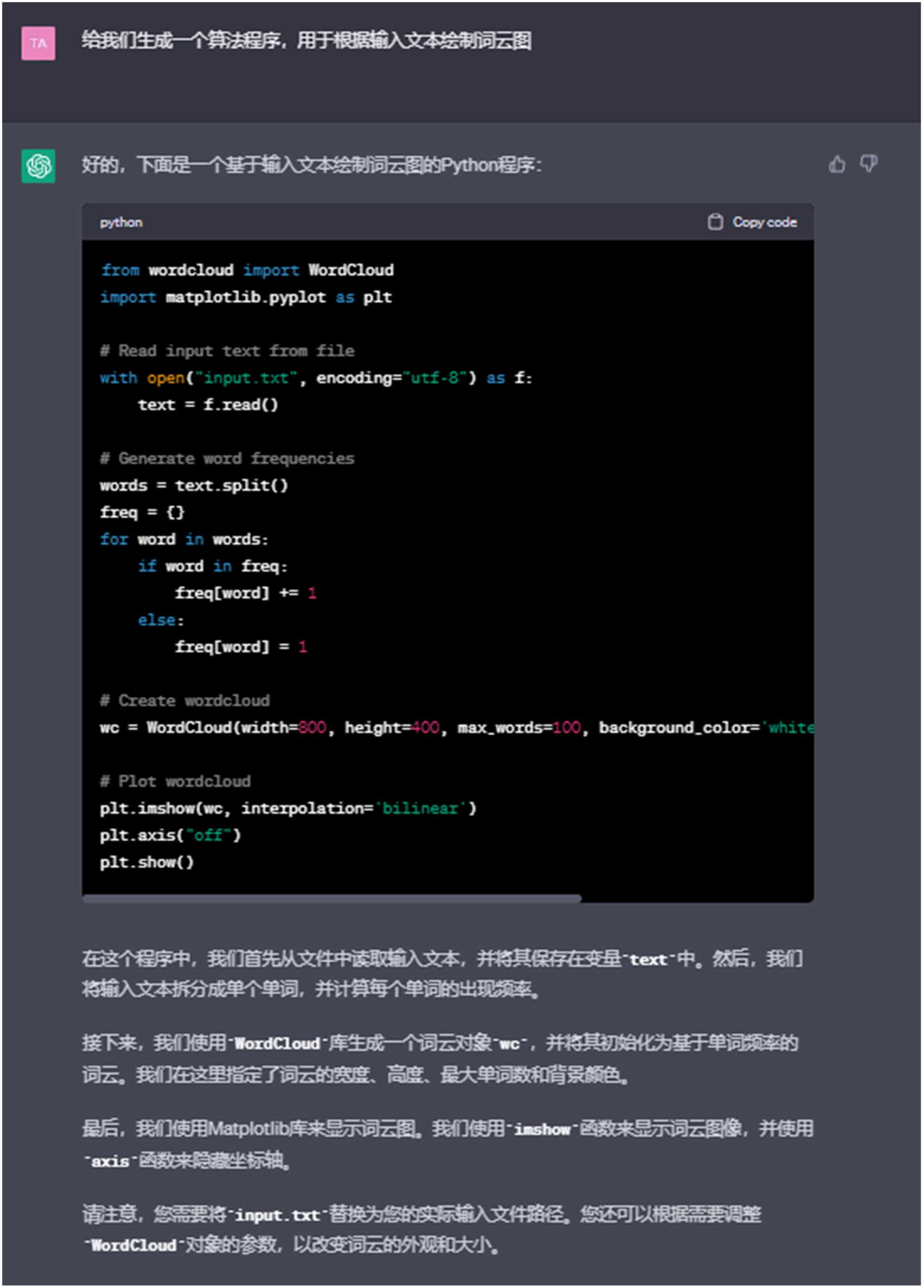Screen dimensions: 924x1288
Task: Click the open("input.txt") code line
Action: click(316, 378)
